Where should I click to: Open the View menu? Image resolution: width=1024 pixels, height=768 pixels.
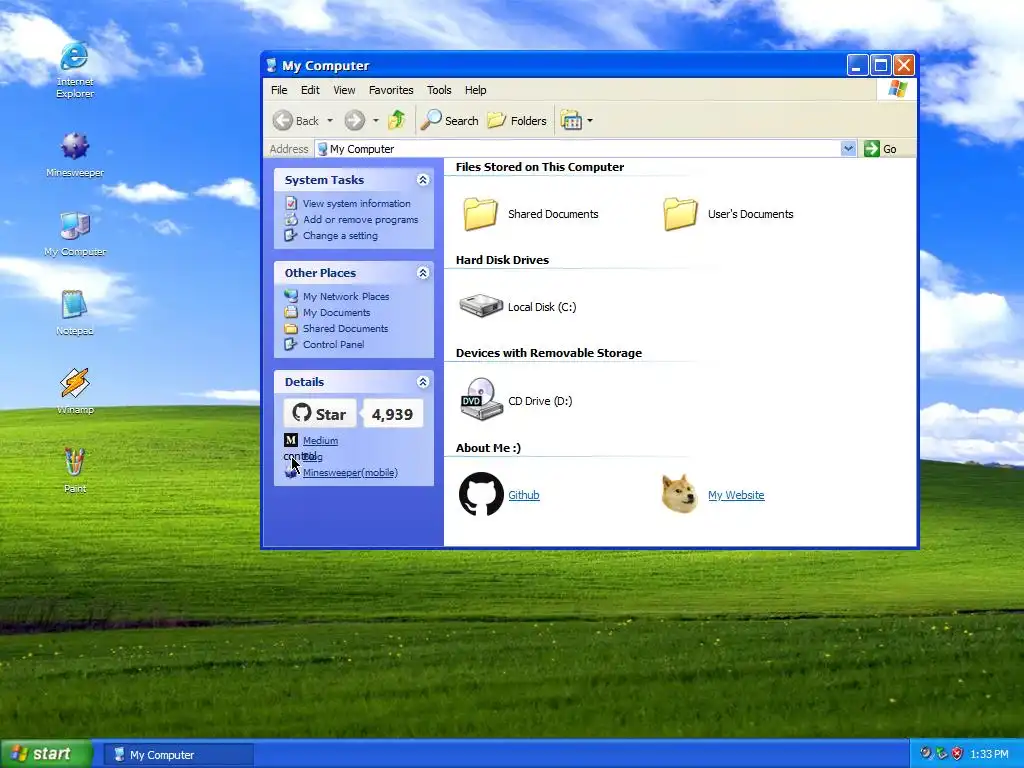(x=344, y=90)
